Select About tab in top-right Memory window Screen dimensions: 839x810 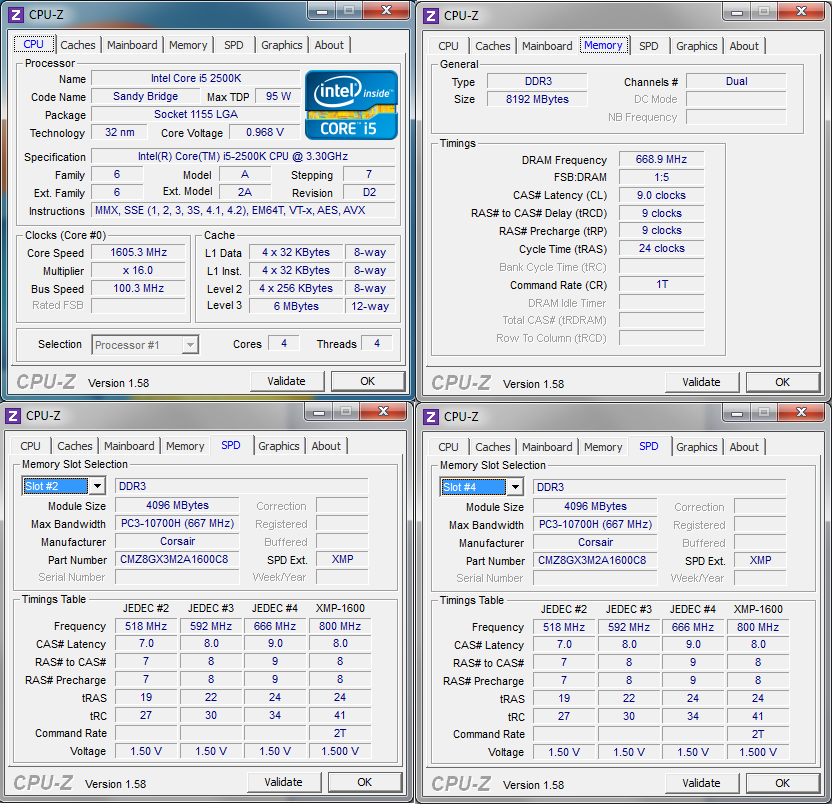coord(744,46)
